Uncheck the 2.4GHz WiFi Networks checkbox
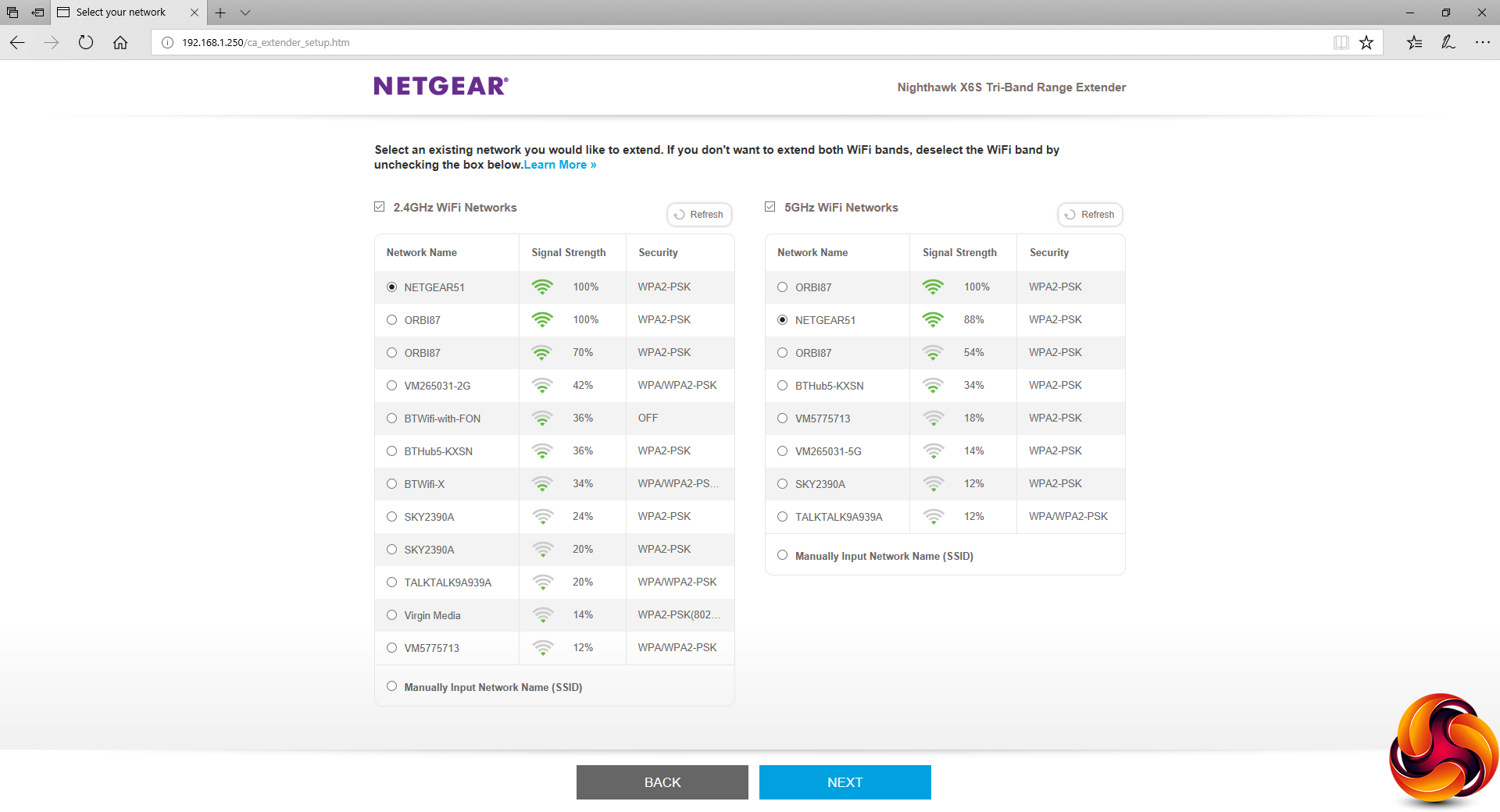Image resolution: width=1500 pixels, height=812 pixels. pyautogui.click(x=380, y=207)
